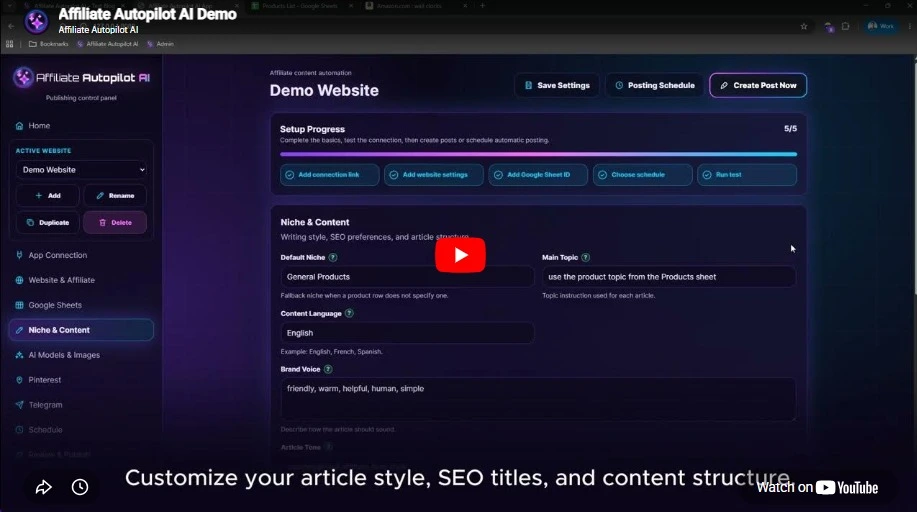Duplicate the active website

click(x=48, y=222)
